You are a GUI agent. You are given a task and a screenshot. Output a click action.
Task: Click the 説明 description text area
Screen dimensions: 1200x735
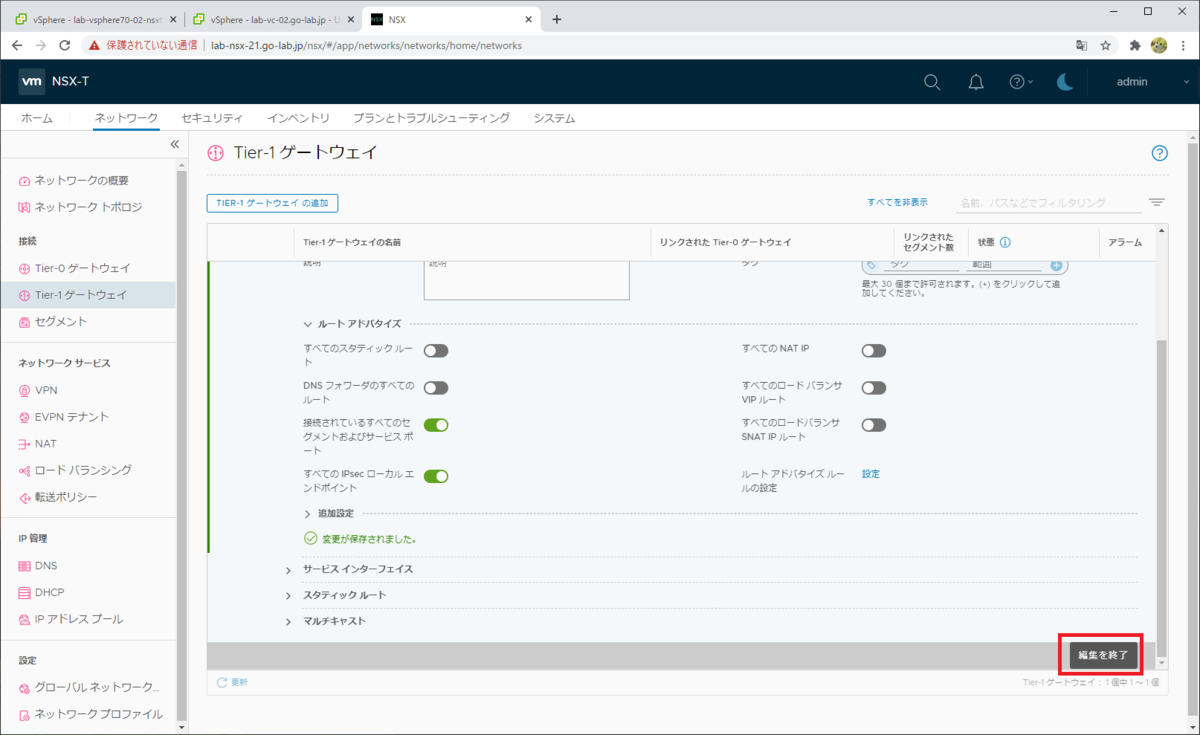coord(526,280)
